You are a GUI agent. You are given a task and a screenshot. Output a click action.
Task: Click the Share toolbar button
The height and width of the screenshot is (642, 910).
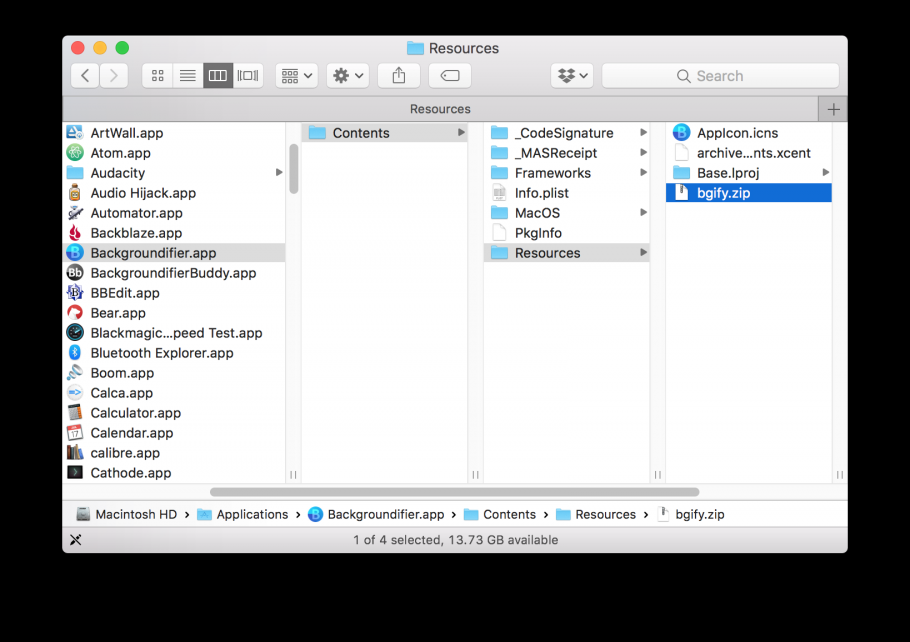click(399, 75)
